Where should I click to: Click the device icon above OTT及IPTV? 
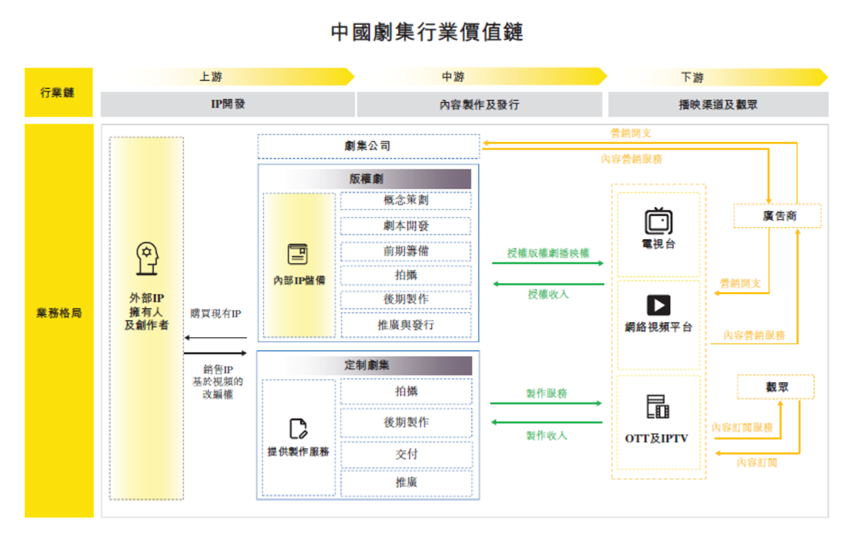(658, 407)
